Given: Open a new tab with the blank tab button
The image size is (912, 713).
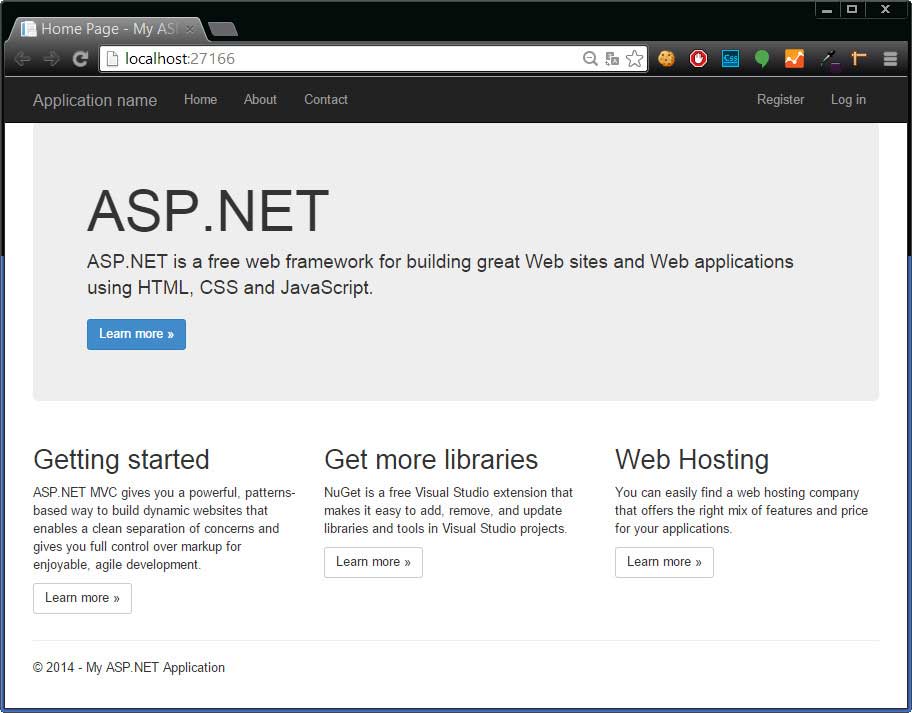Looking at the screenshot, I should pos(223,29).
